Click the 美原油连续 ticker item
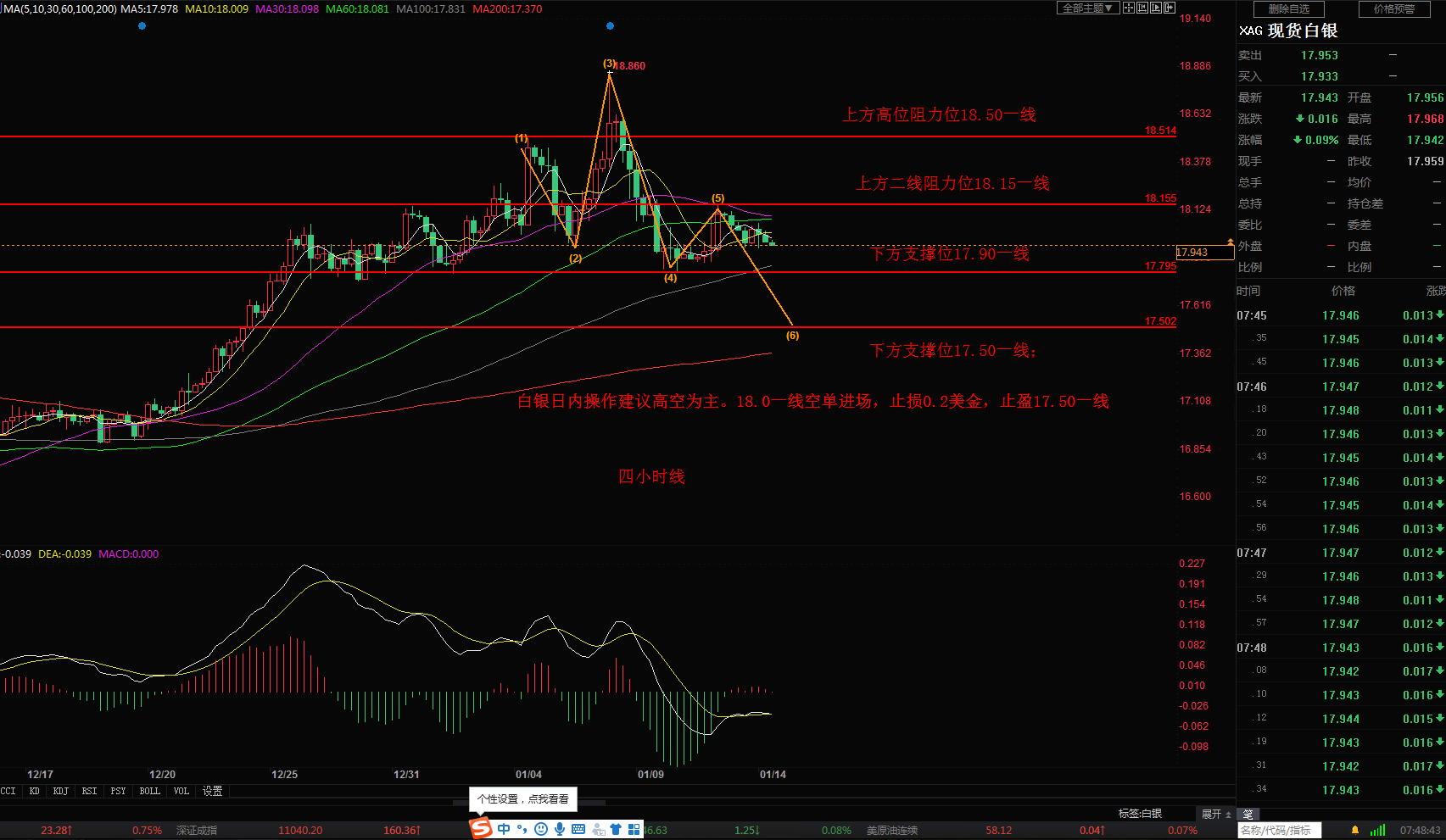 click(892, 831)
